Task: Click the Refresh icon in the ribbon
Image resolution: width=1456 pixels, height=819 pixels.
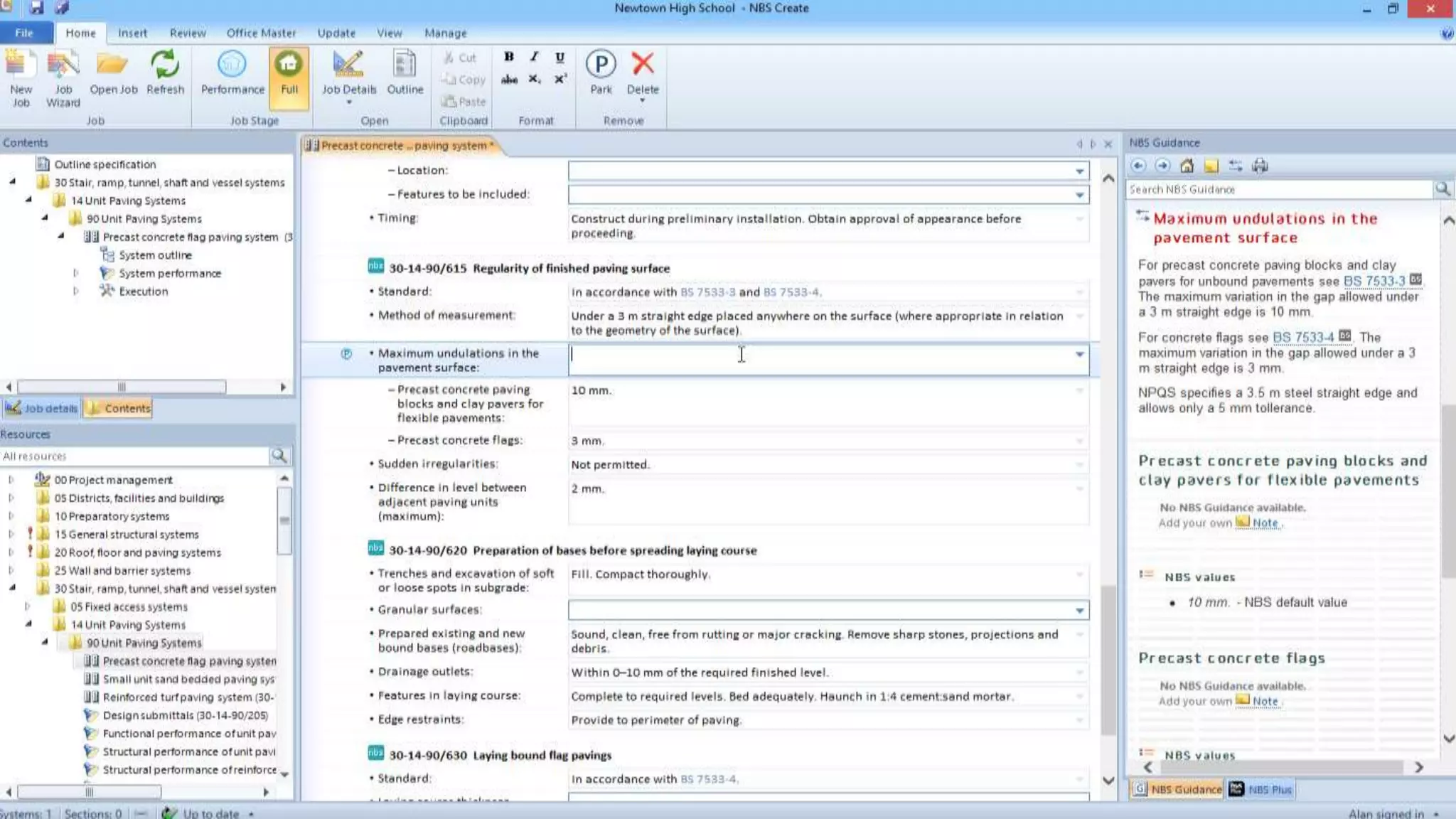Action: click(165, 65)
